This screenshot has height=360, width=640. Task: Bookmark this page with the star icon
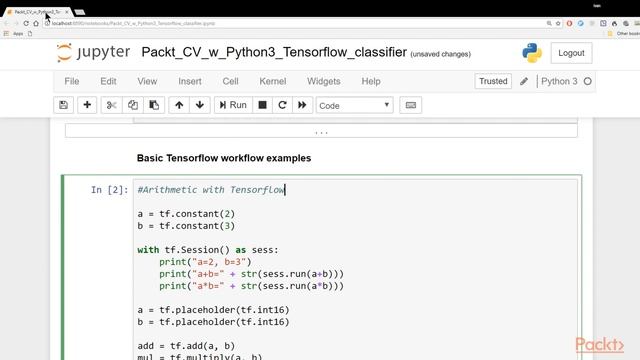click(x=558, y=23)
